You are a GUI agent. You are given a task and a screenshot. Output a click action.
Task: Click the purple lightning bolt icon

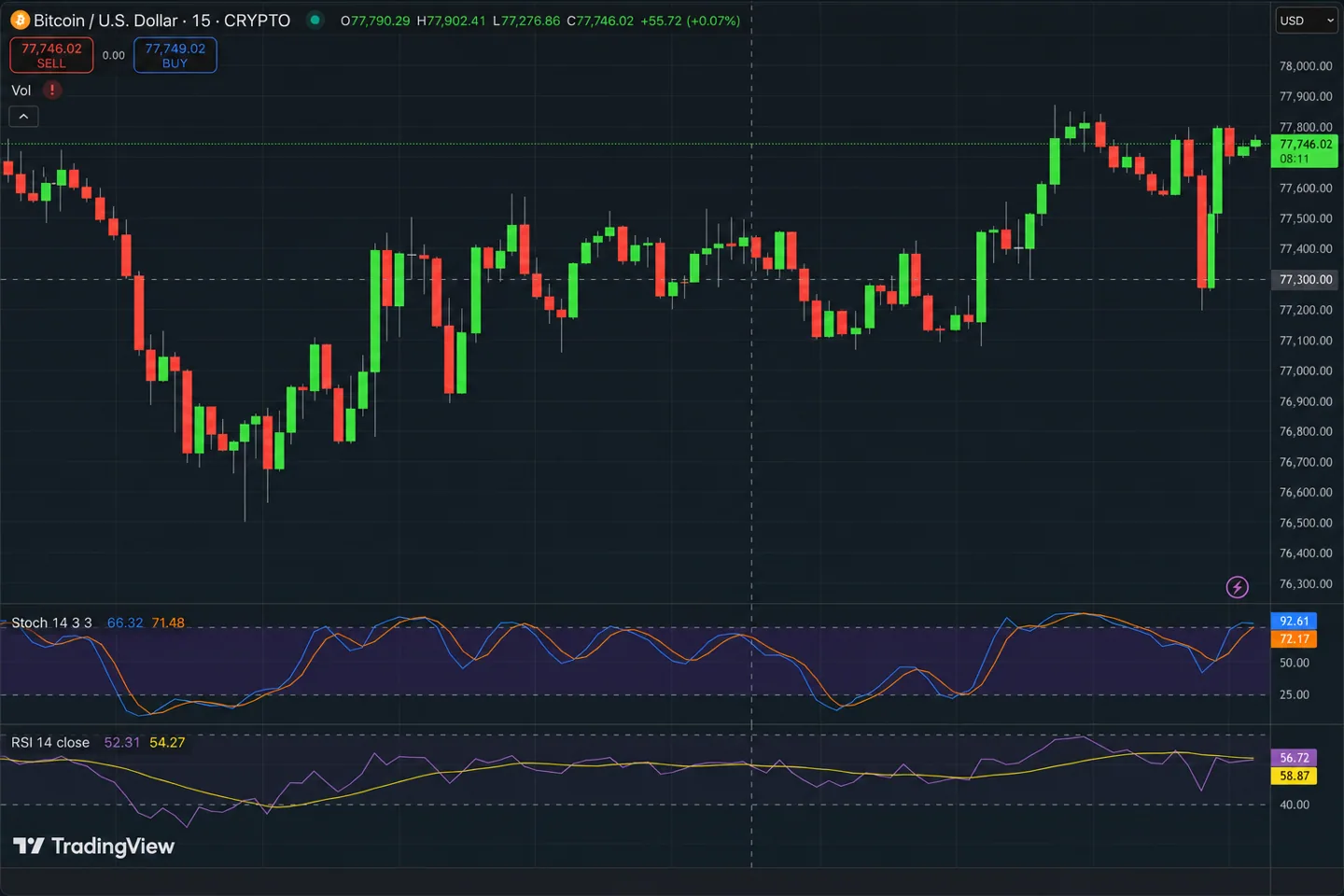(x=1237, y=587)
